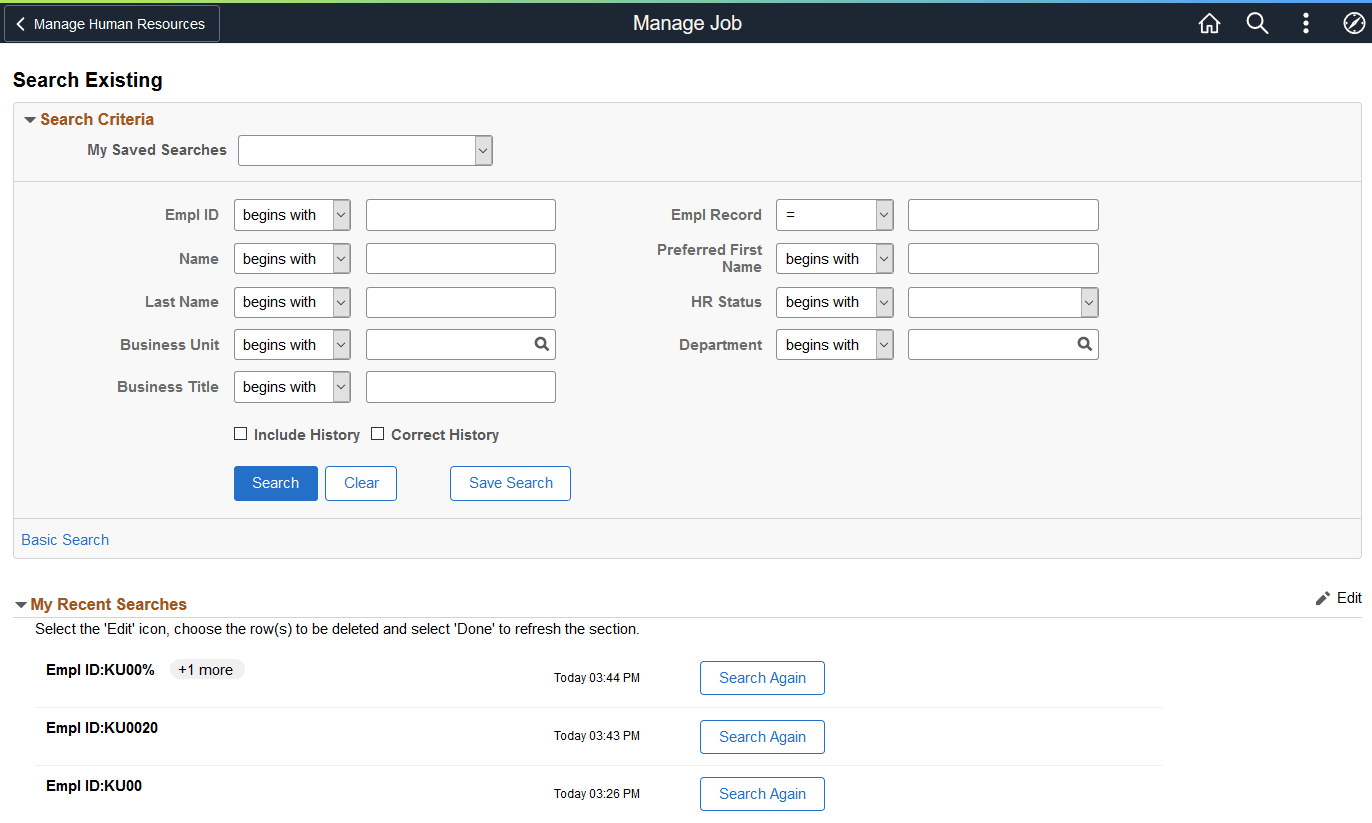Click the Department lookup magnifier
This screenshot has height=823, width=1372.
pyautogui.click(x=1085, y=344)
